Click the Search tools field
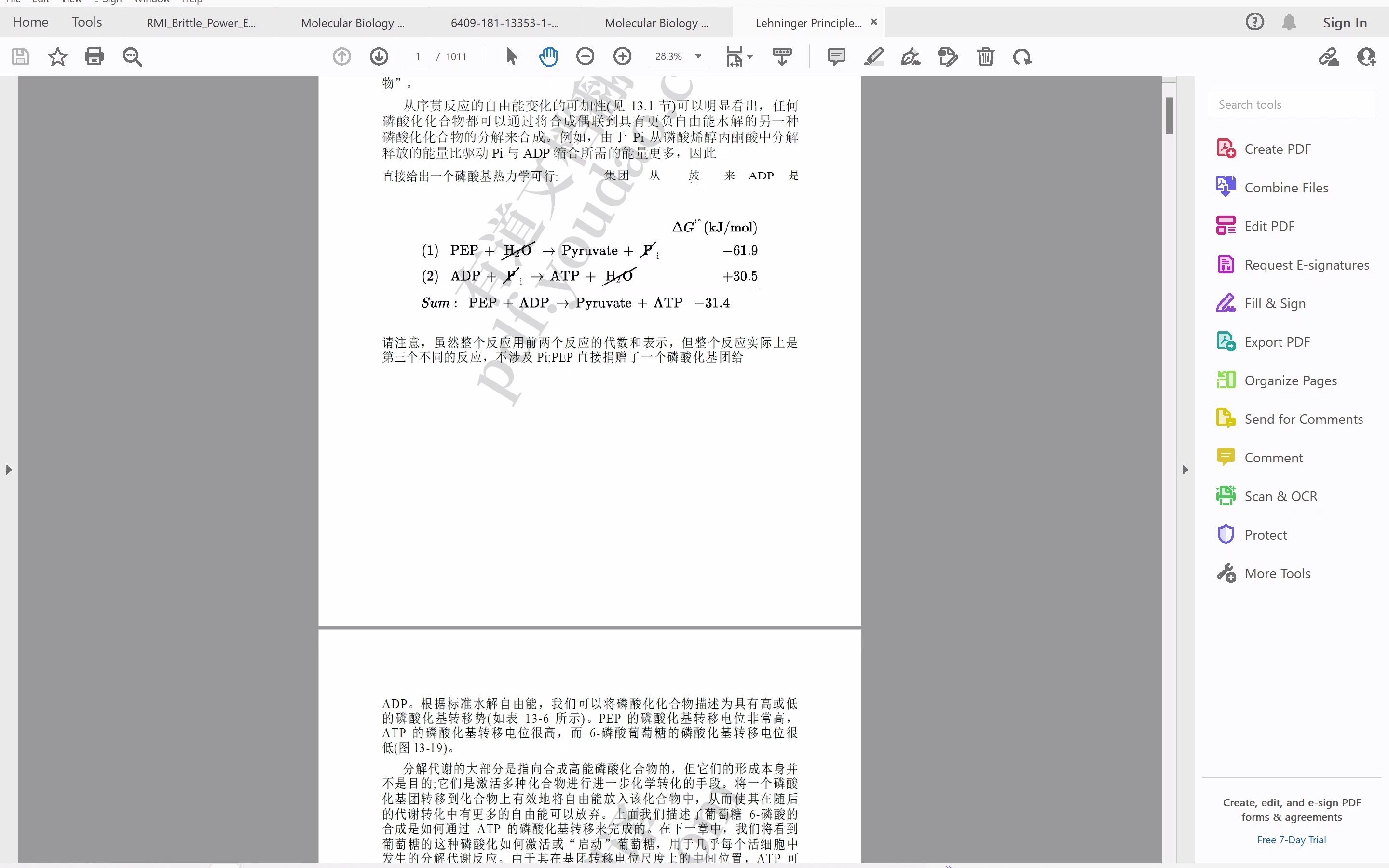1389x868 pixels. tap(1292, 104)
